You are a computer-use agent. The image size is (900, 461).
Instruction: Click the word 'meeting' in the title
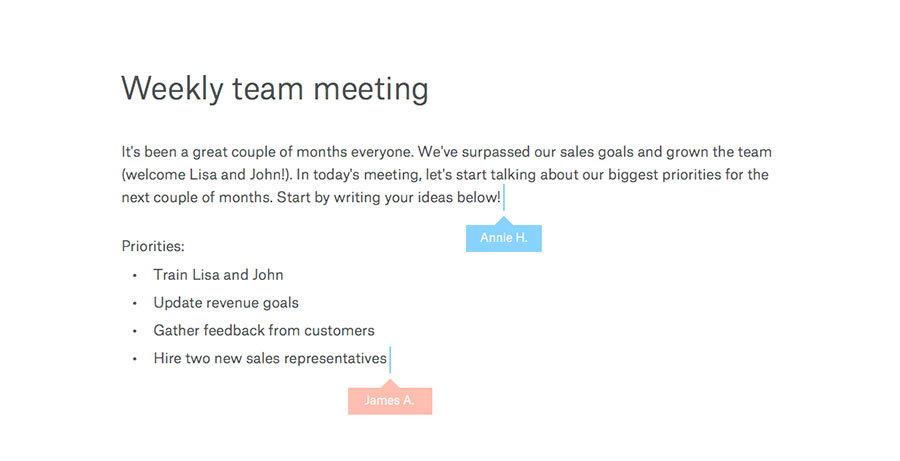click(x=371, y=91)
